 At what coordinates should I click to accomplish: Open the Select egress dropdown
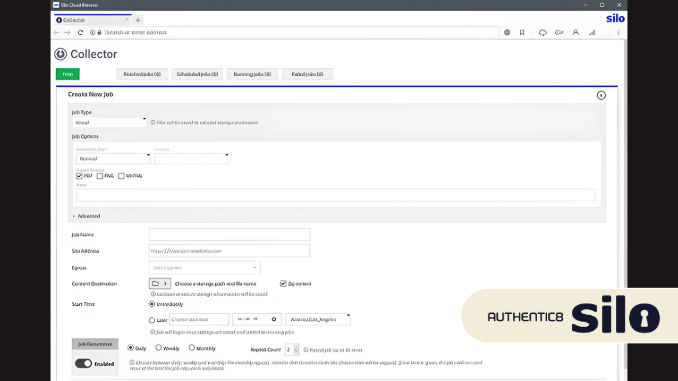[x=205, y=268]
